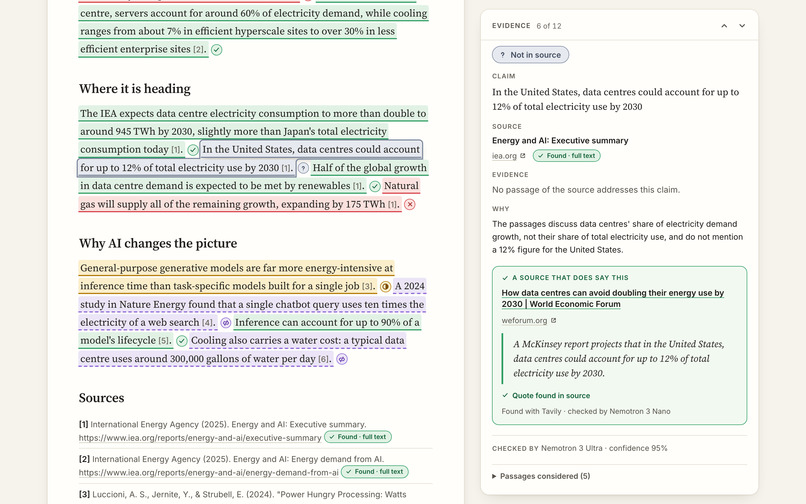Click citation [1] after '175 TWh'
The image size is (806, 504).
[x=393, y=205]
